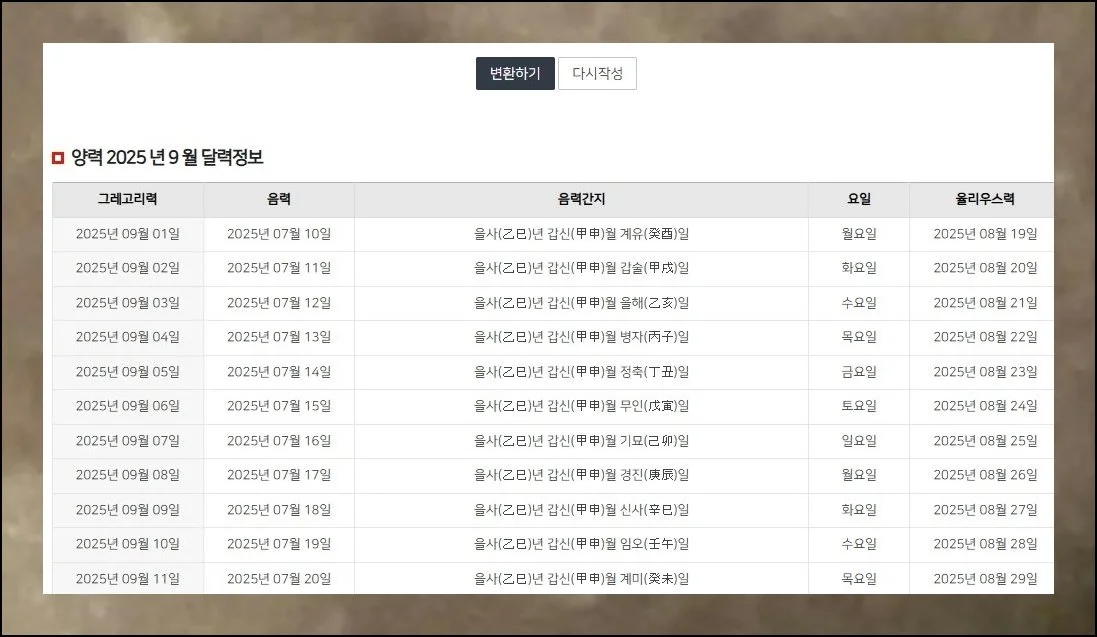Screen dimensions: 1097x637
Task: Select the row for 2025년 09월 05일
Action: tap(128, 372)
